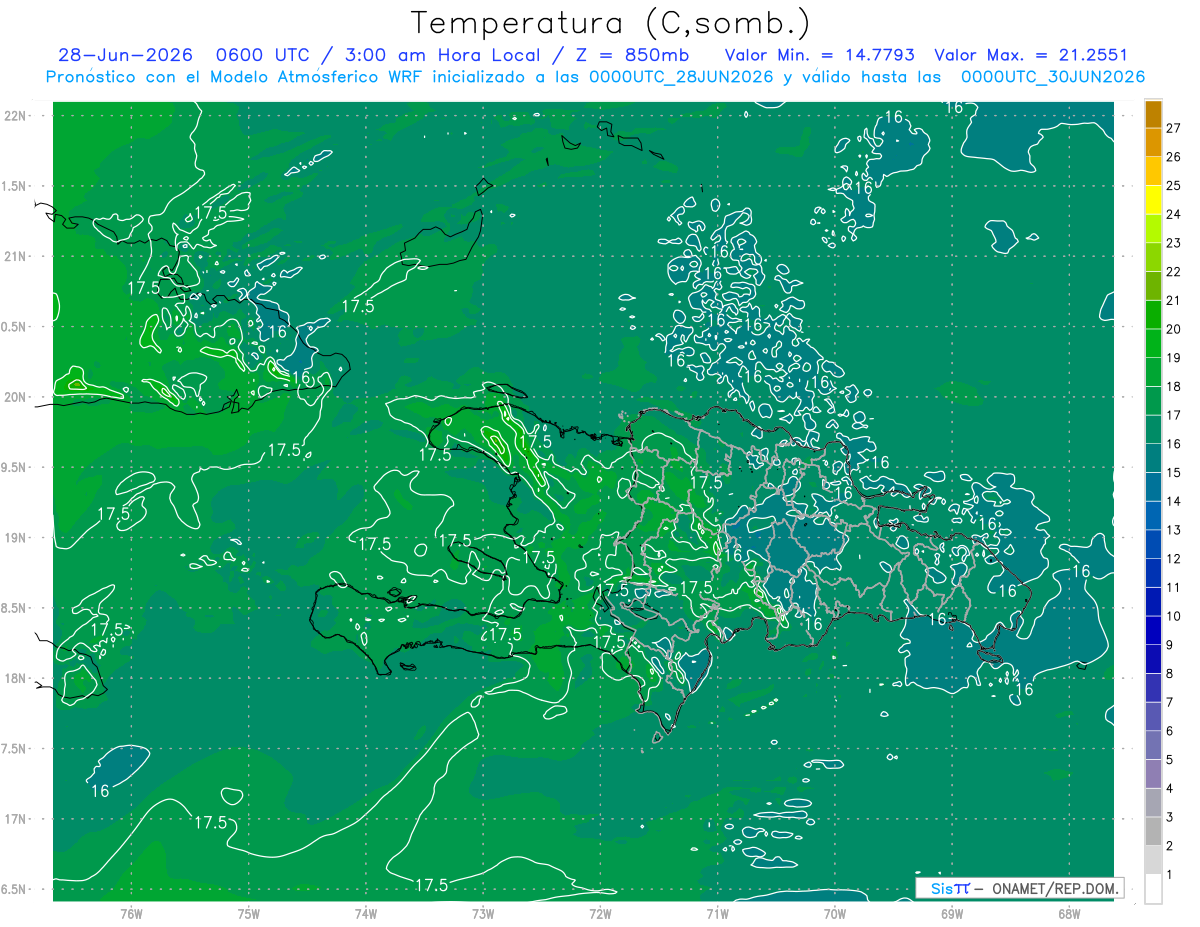
Task: Click the color scale label "10"
Action: tap(1173, 616)
